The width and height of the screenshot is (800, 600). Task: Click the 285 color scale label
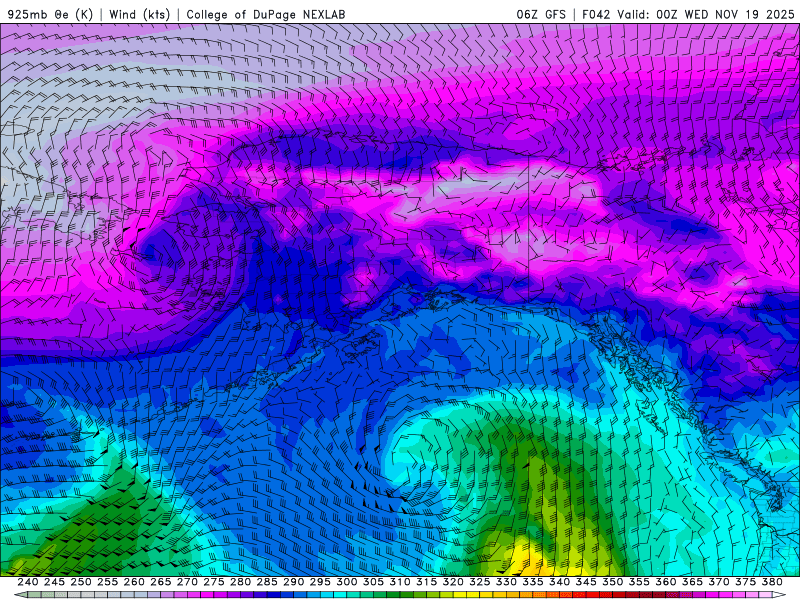click(267, 582)
